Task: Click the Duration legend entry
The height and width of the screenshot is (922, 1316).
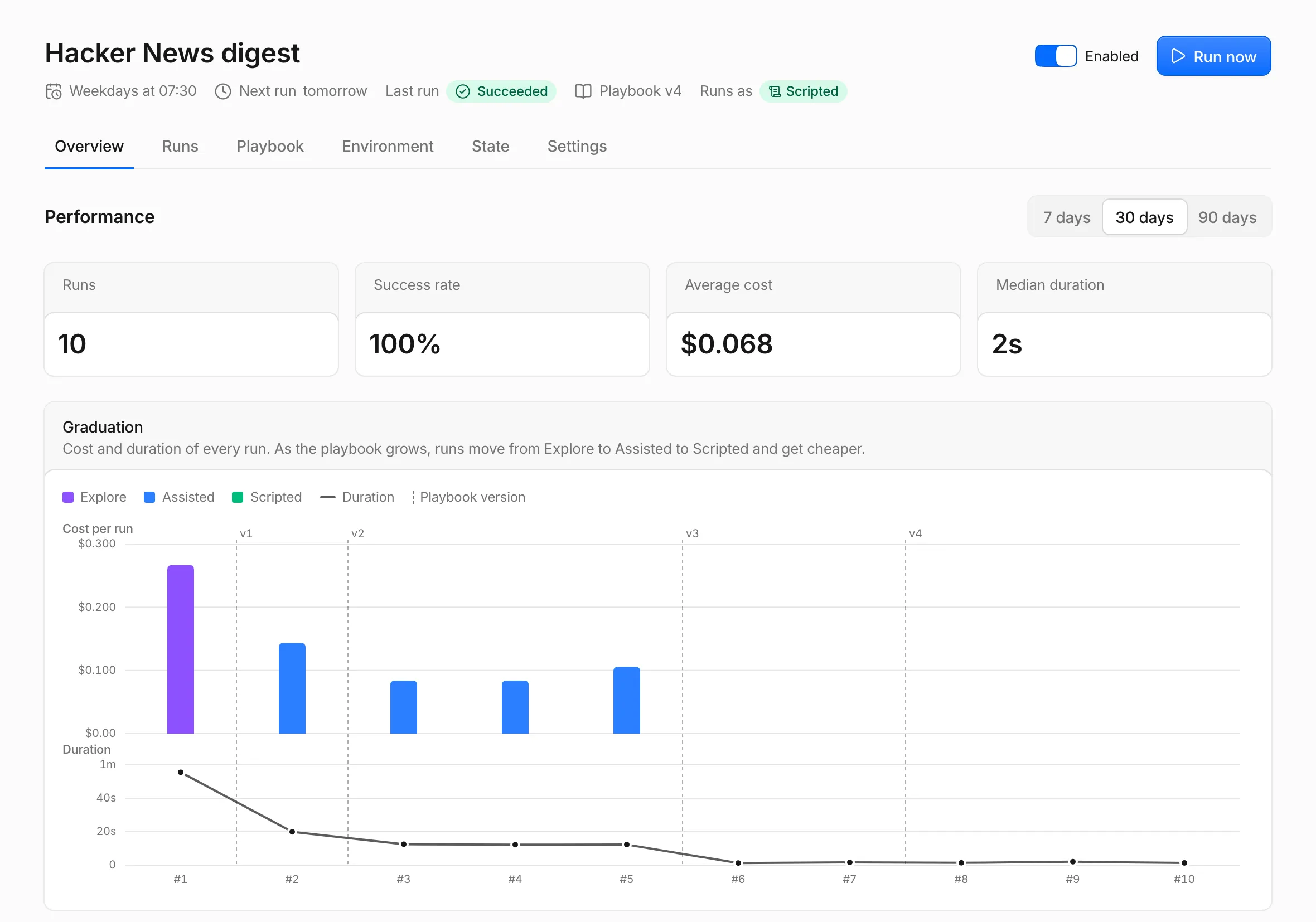Action: [357, 497]
